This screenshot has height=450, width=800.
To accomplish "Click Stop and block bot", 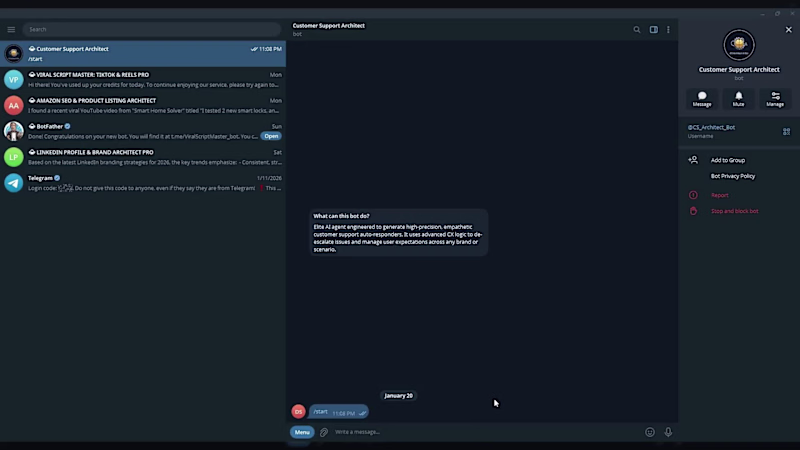I will [x=735, y=211].
